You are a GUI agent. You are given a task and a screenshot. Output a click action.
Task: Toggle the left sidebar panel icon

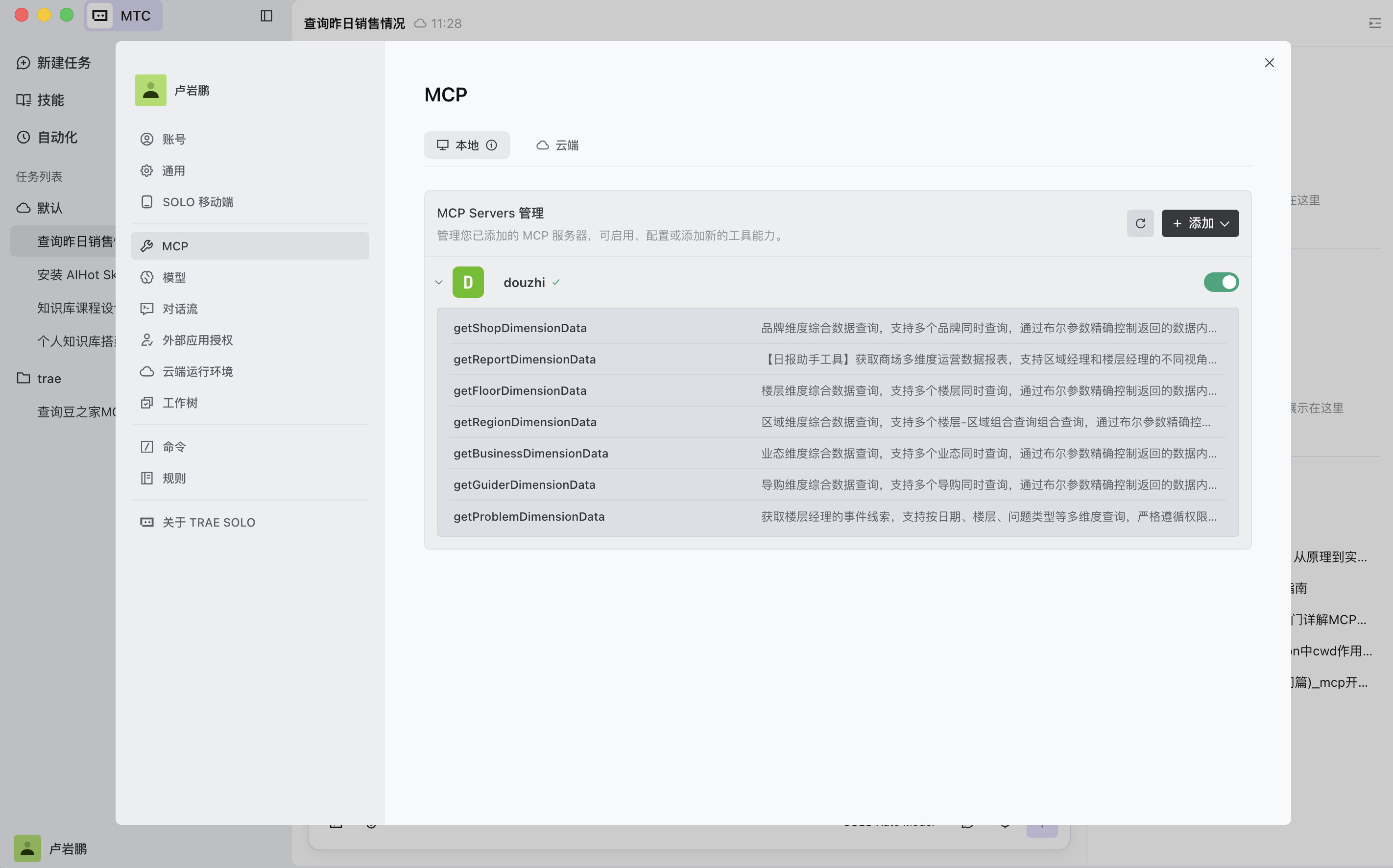[x=266, y=16]
